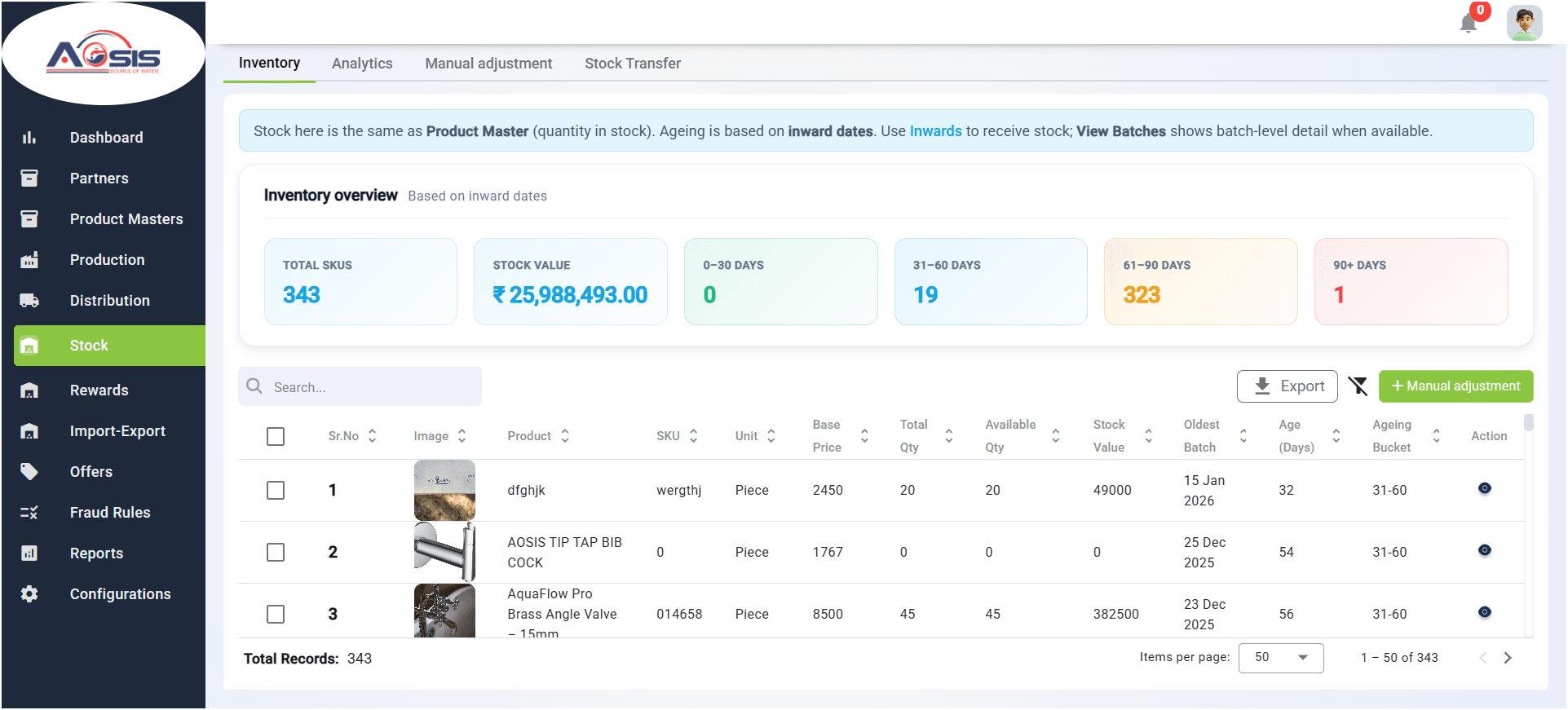This screenshot has width=1568, height=710.
Task: Click the 61–90 Days card
Action: (x=1200, y=281)
